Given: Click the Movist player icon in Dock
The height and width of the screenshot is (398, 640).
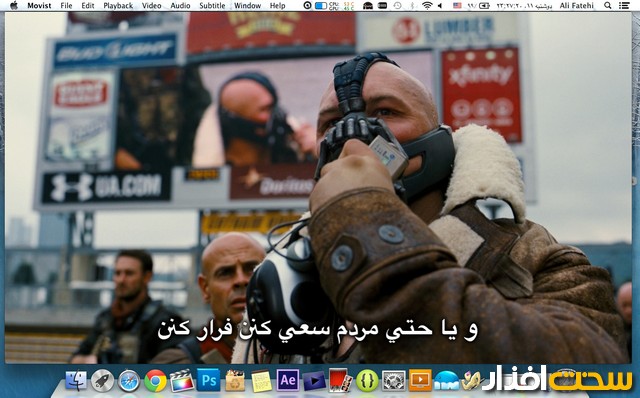Looking at the screenshot, I should click(314, 381).
